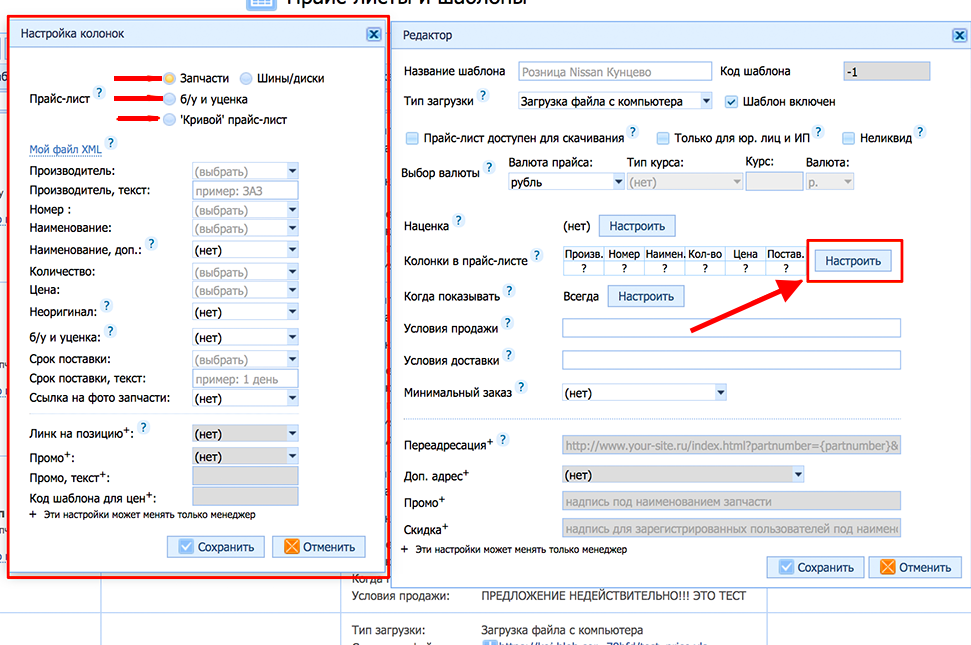Click help icon next to Прайс-лист label
Image resolution: width=971 pixels, height=645 pixels.
click(99, 94)
